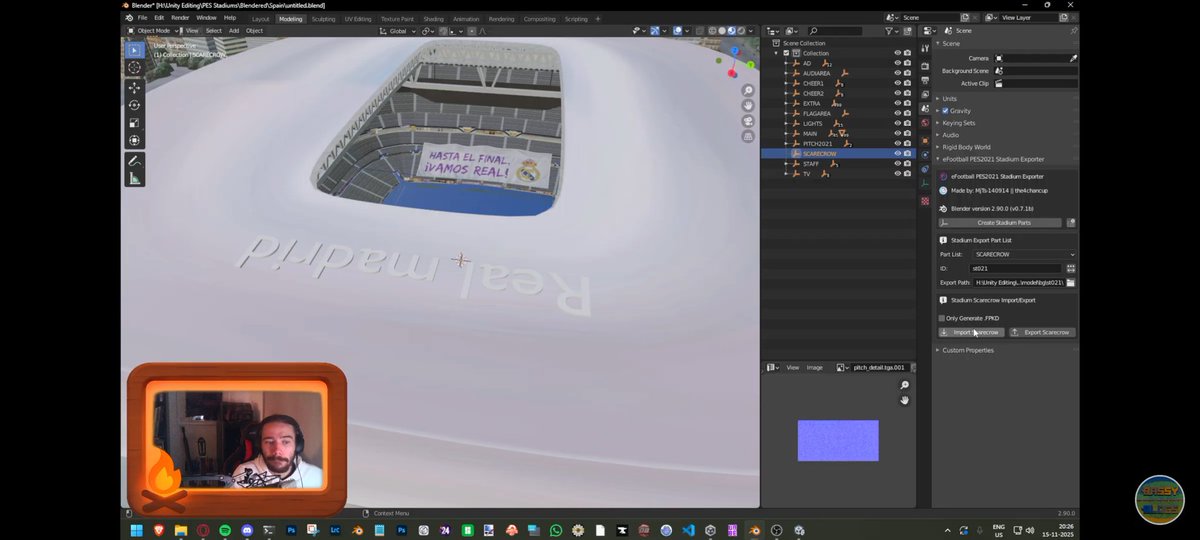The width and height of the screenshot is (1200, 540).
Task: Hide the AD collection with eye icon
Action: coord(897,63)
